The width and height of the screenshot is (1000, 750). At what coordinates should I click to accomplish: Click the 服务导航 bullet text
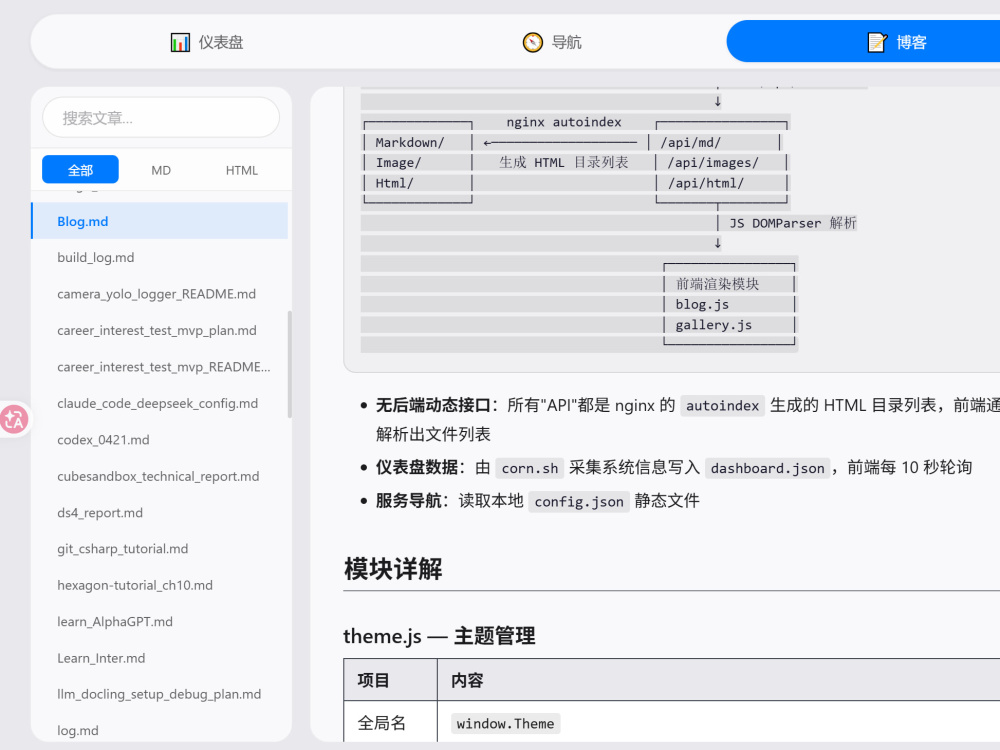(x=409, y=501)
